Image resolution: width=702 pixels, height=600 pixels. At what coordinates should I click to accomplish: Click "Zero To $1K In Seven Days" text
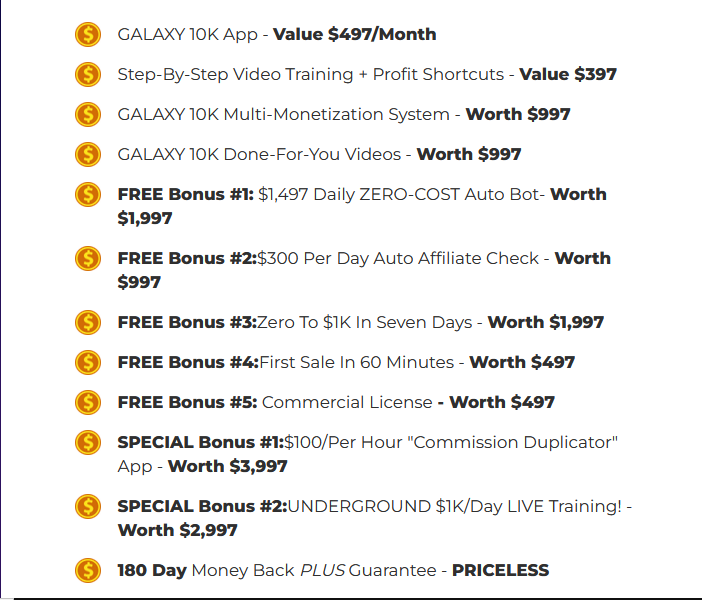(364, 322)
